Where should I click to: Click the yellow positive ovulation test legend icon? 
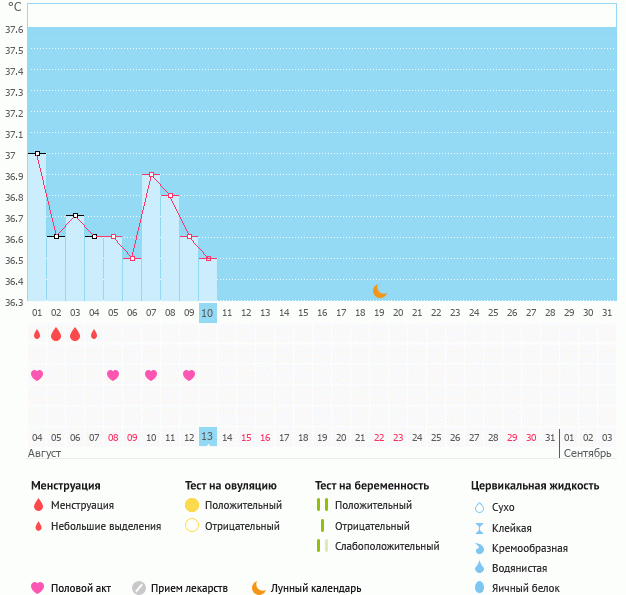(193, 505)
